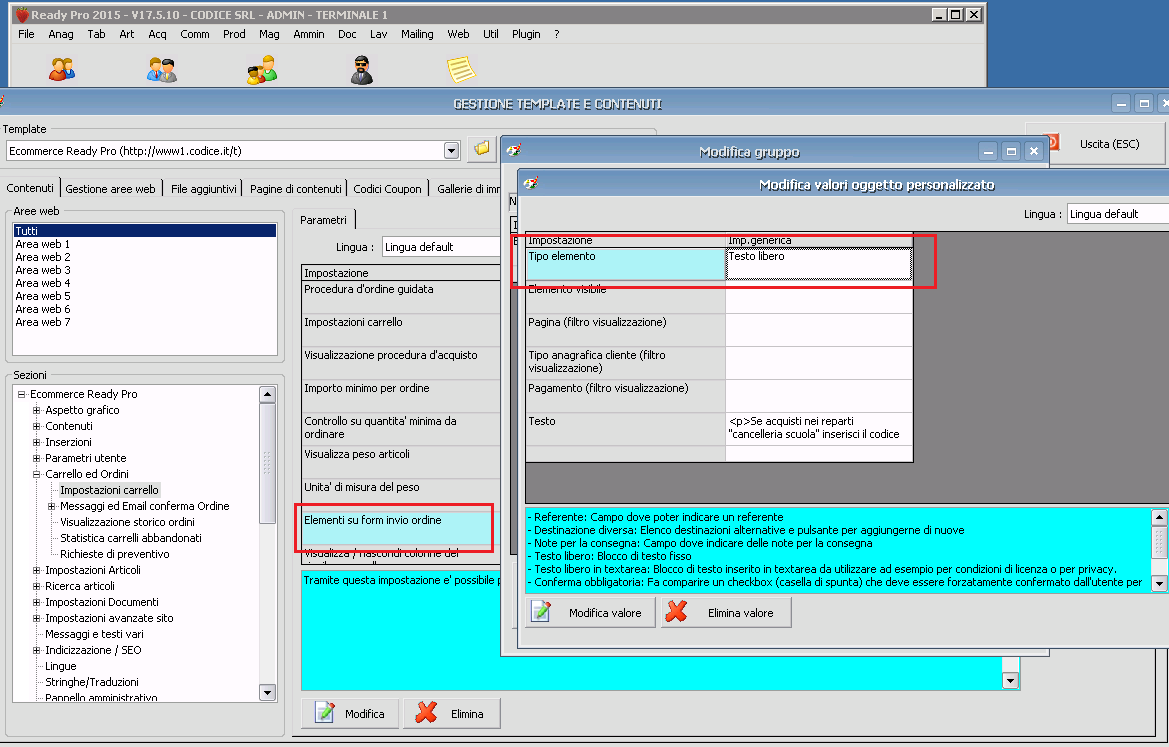The height and width of the screenshot is (747, 1169).
Task: Click description pane scrollbar down arrow
Action: point(1010,680)
